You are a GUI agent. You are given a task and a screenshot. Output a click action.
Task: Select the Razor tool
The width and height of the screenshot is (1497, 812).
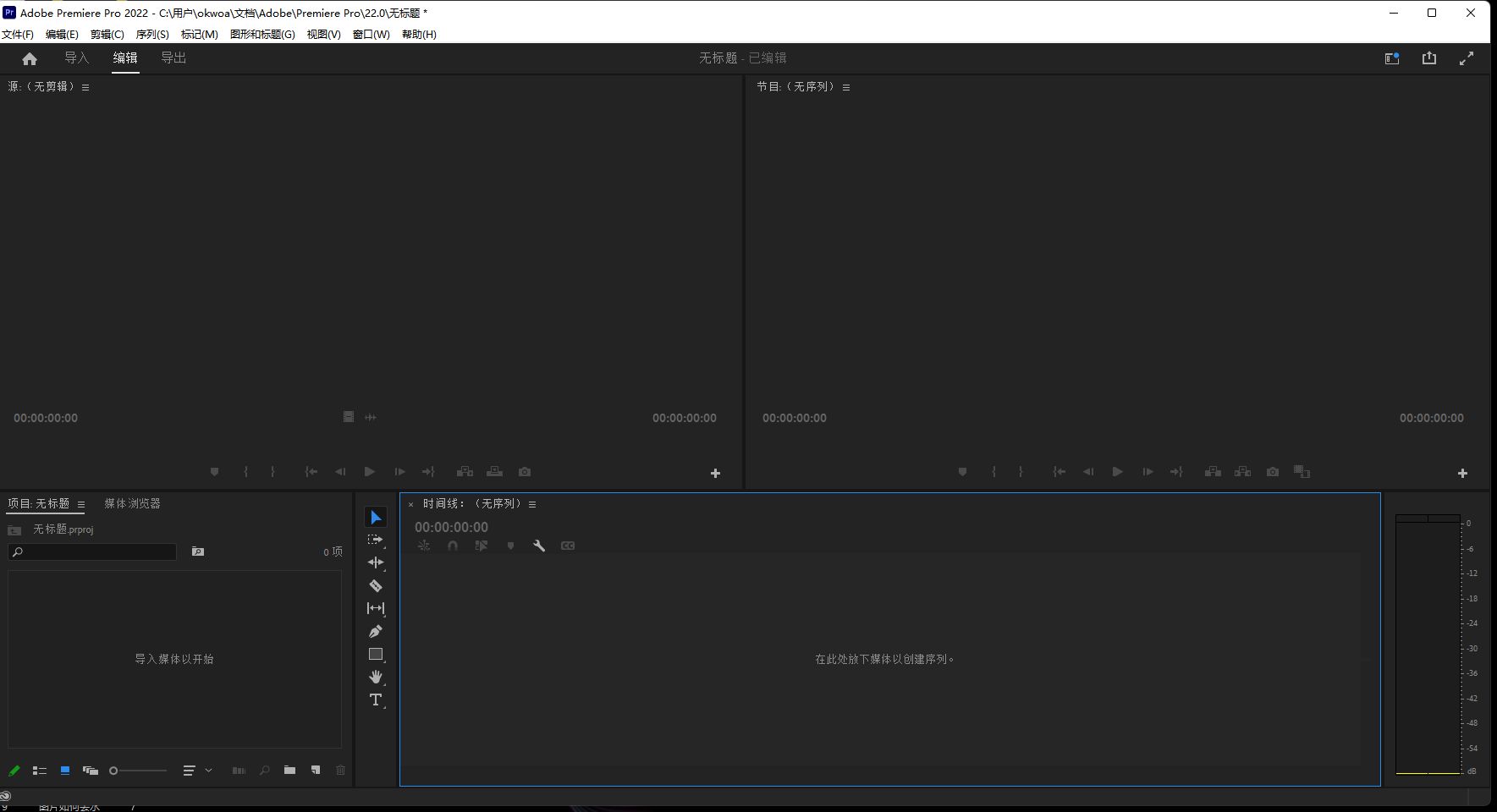tap(376, 585)
